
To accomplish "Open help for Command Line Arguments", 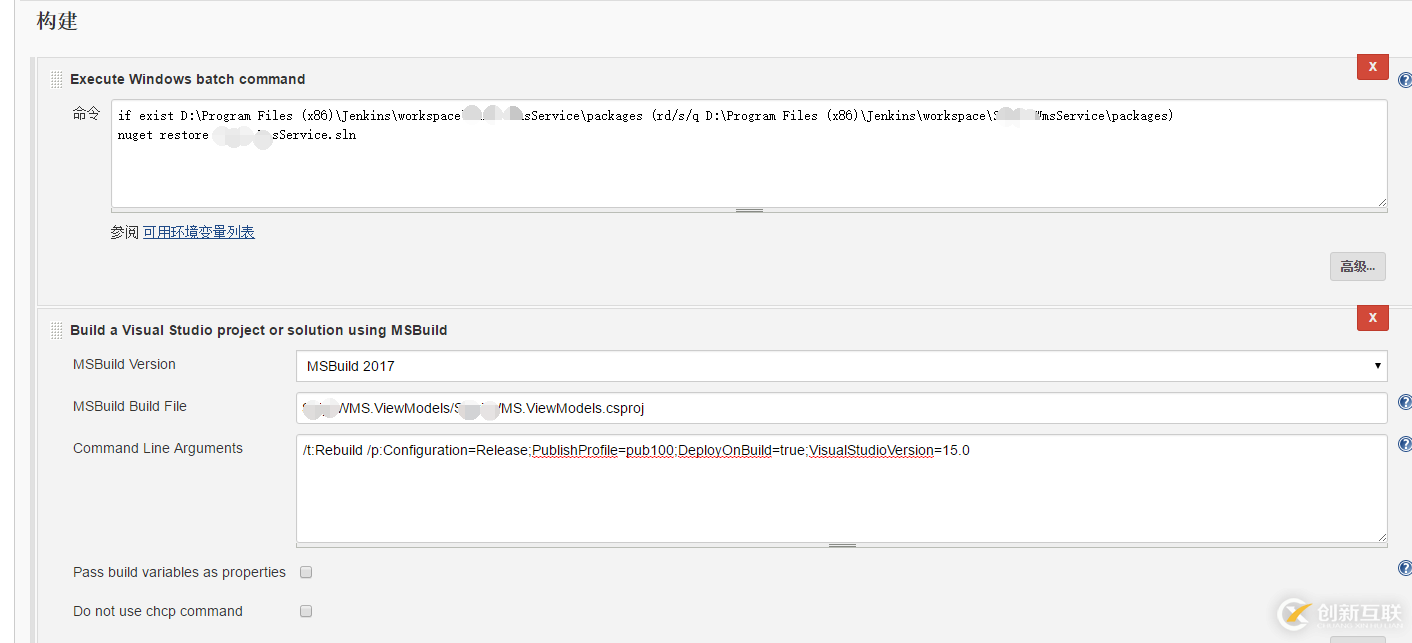I will [1404, 444].
